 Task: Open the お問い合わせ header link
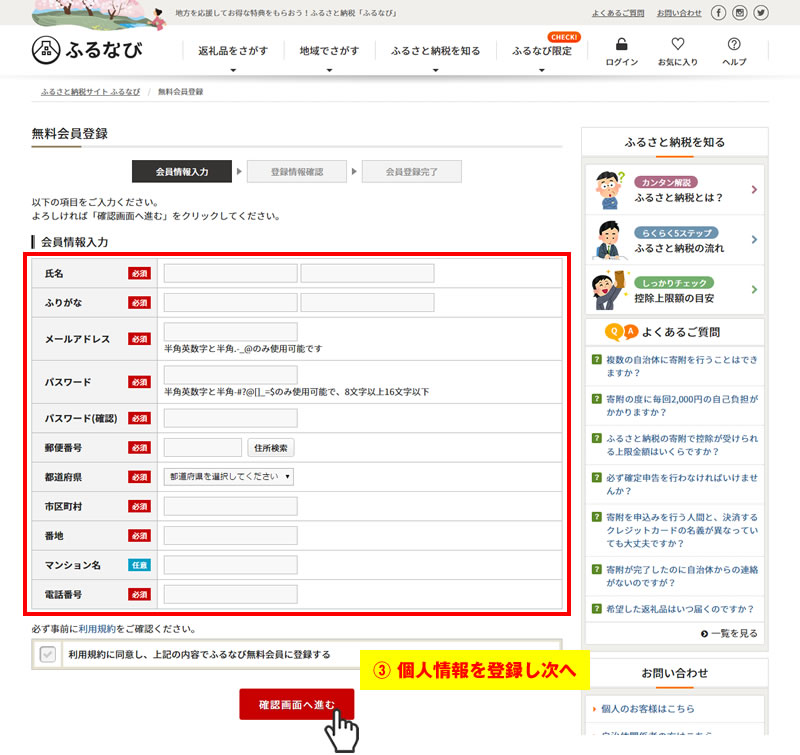679,13
